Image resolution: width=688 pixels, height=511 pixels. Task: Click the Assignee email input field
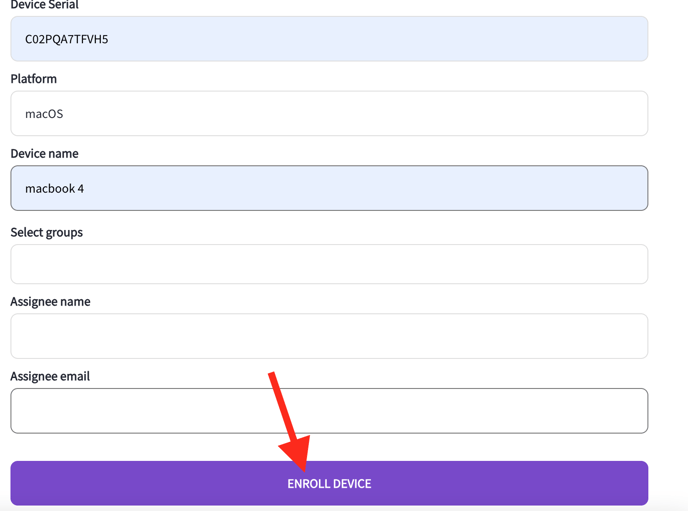tap(329, 411)
